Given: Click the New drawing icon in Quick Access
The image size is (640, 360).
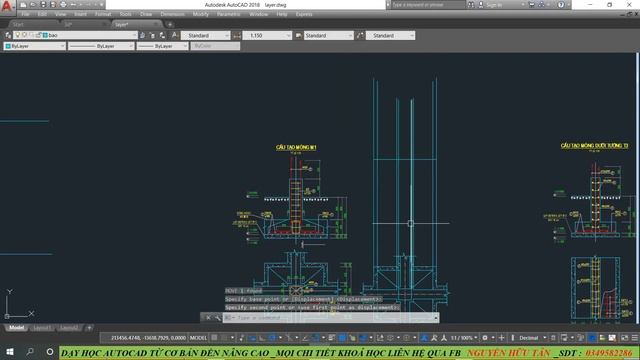Looking at the screenshot, I should (x=23, y=5).
